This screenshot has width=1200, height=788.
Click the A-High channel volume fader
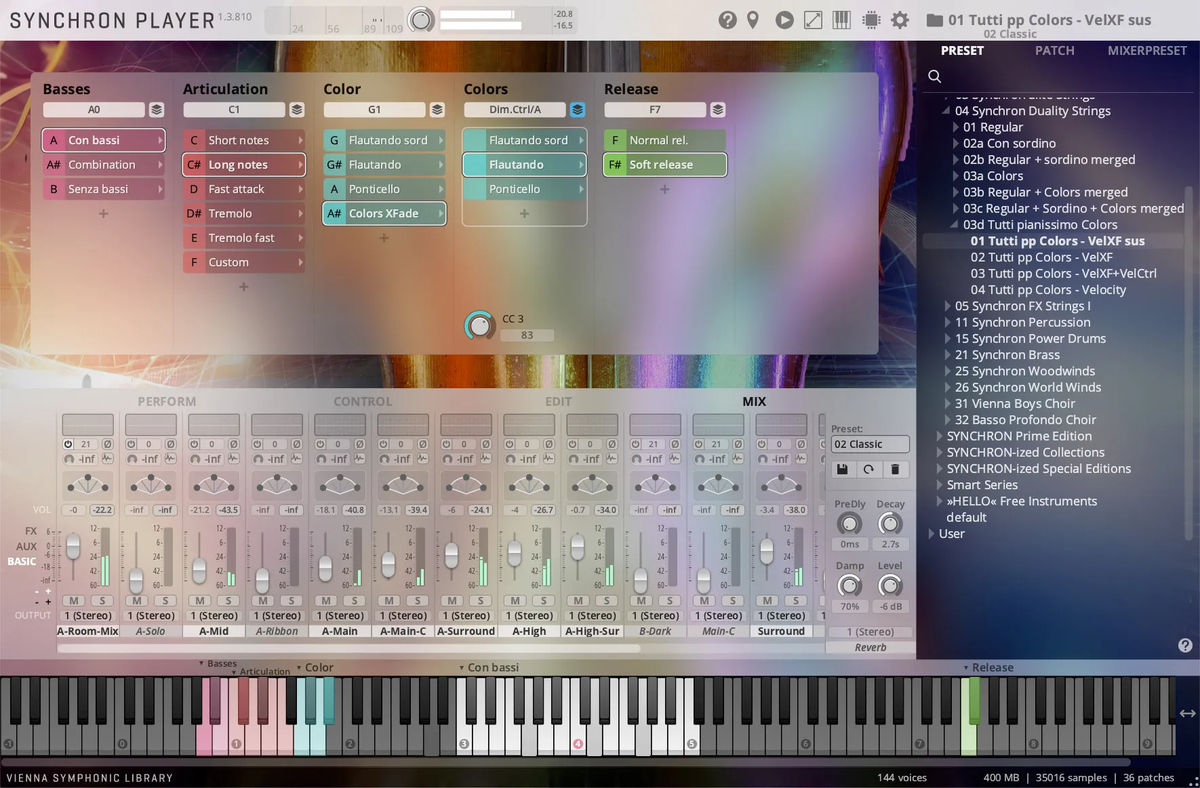[514, 553]
